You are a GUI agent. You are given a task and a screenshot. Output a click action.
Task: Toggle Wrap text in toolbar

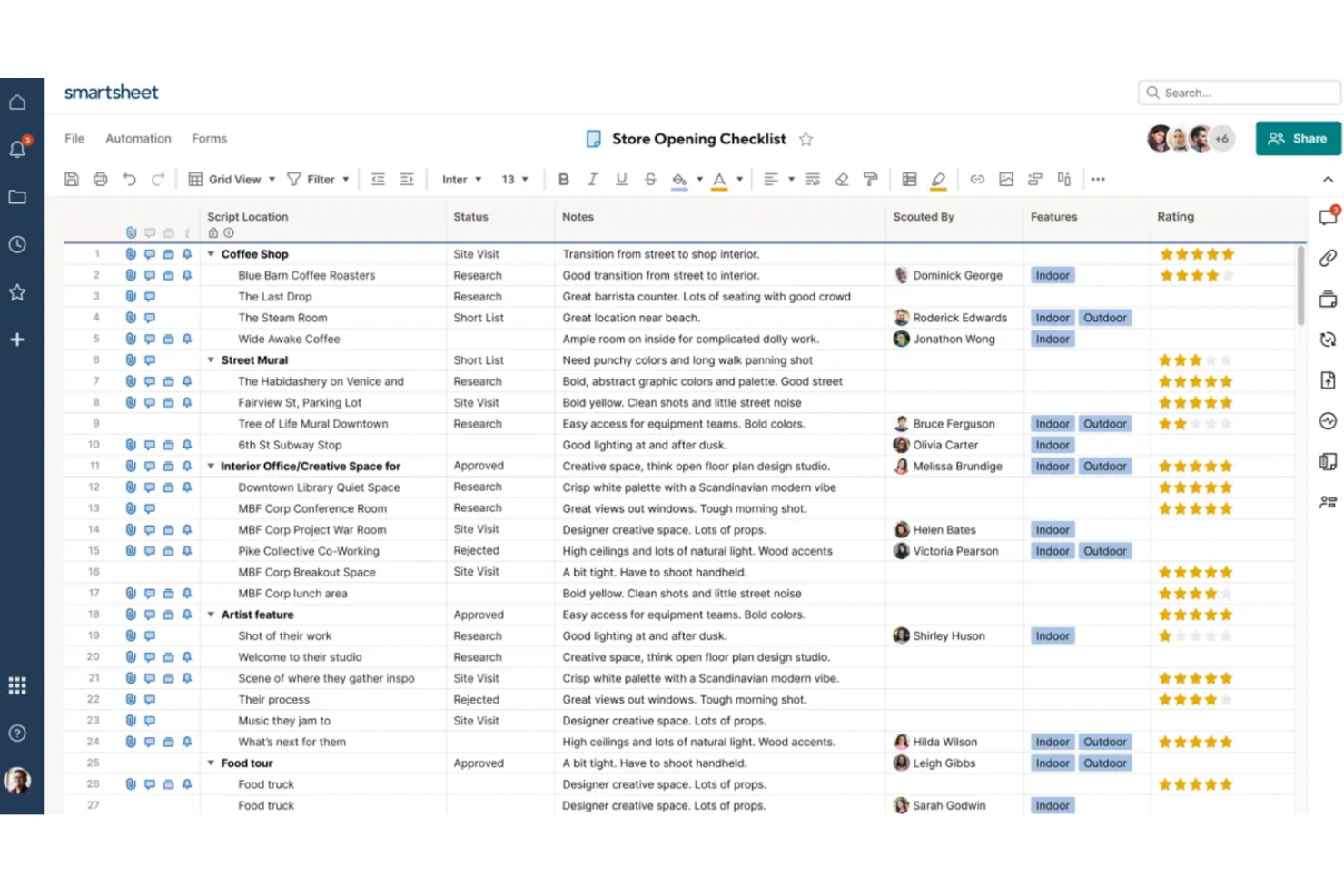(x=813, y=180)
